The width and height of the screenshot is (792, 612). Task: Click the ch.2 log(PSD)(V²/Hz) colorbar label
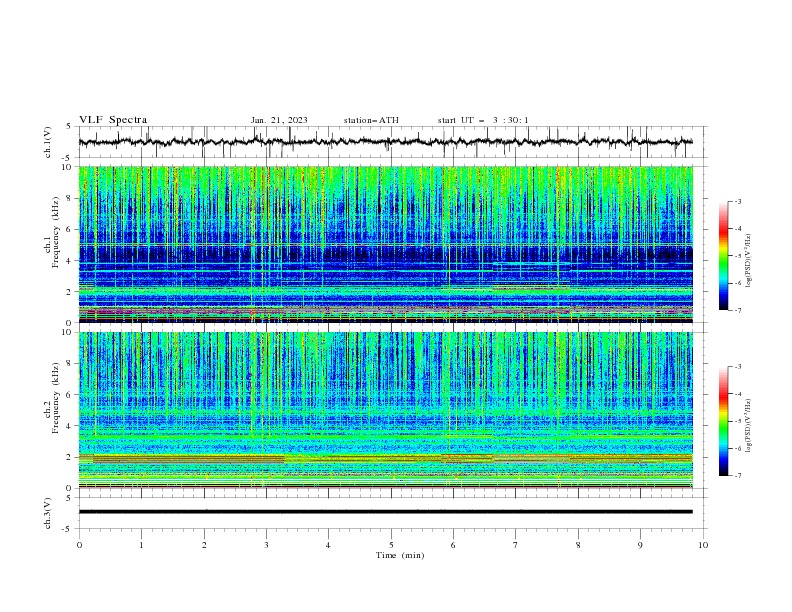(749, 426)
